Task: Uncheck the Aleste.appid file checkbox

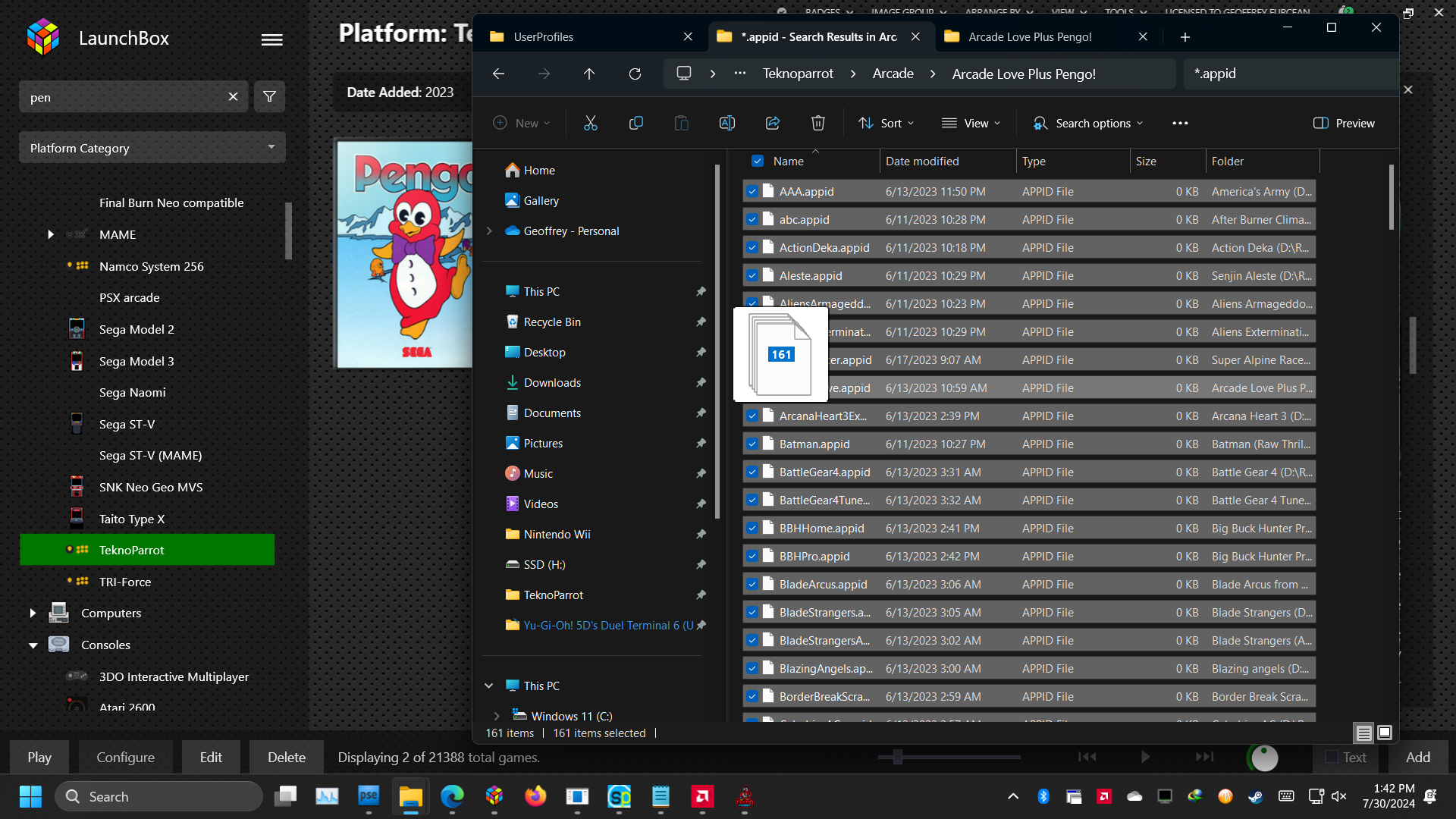Action: click(x=752, y=275)
